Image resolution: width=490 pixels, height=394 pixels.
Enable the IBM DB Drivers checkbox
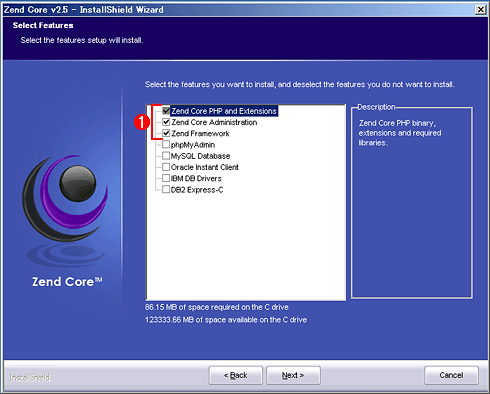coord(166,178)
